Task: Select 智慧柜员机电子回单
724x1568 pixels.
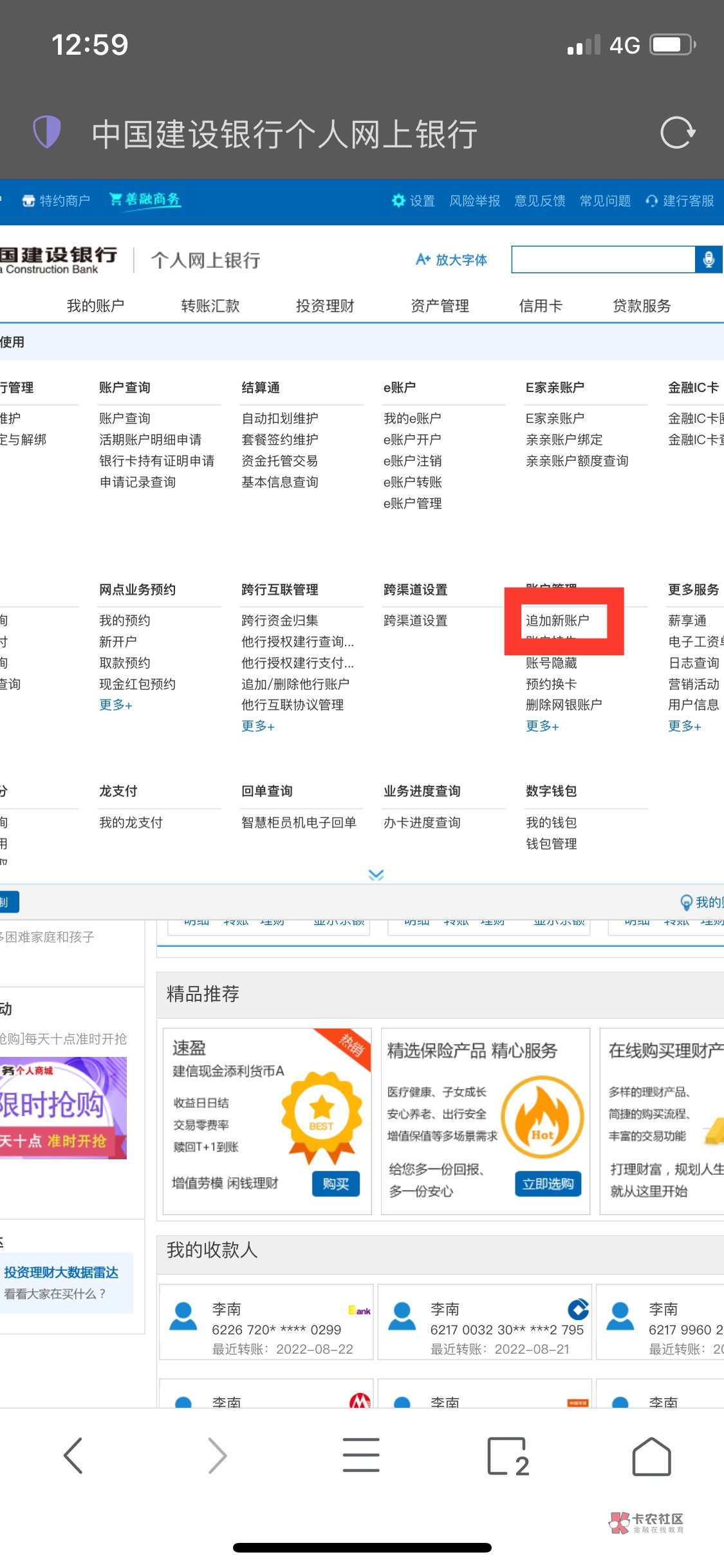Action: point(299,823)
